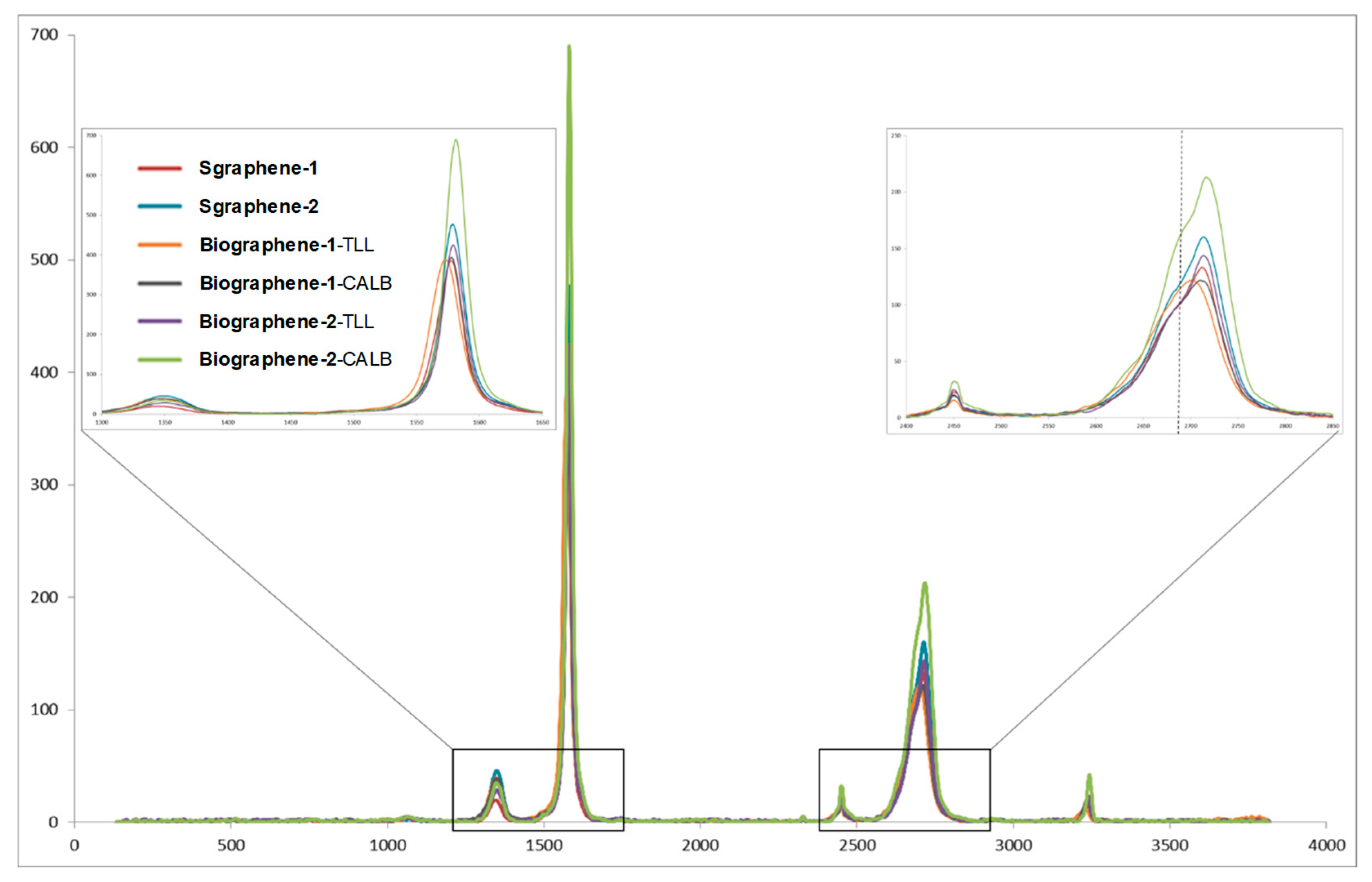Click the gray Biographene-1-CALB legend line
The height and width of the screenshot is (882, 1372).
coord(160,283)
